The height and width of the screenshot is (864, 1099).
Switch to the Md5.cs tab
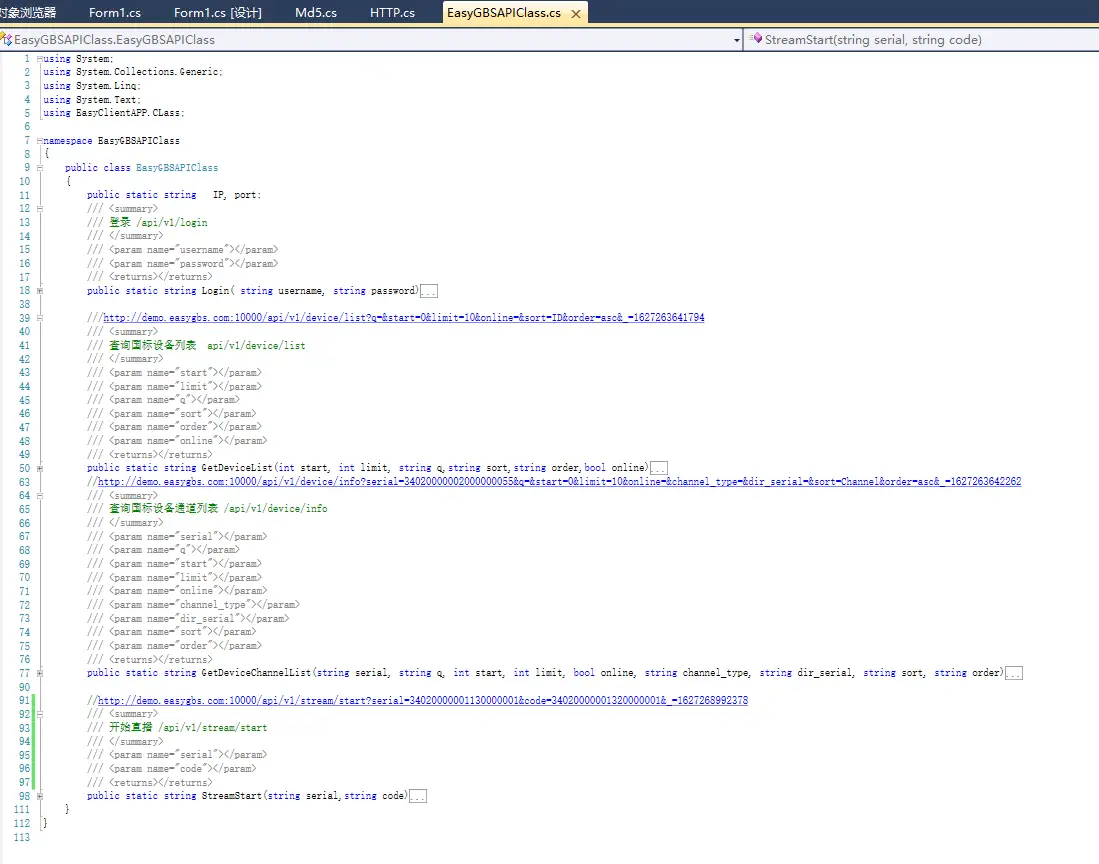pos(316,13)
